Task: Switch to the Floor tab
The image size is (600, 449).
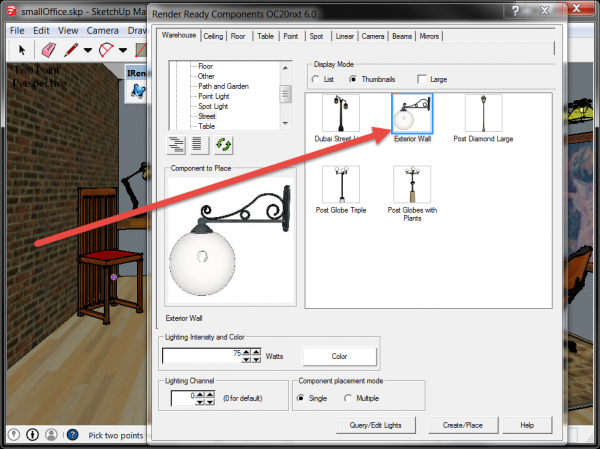Action: pyautogui.click(x=238, y=36)
